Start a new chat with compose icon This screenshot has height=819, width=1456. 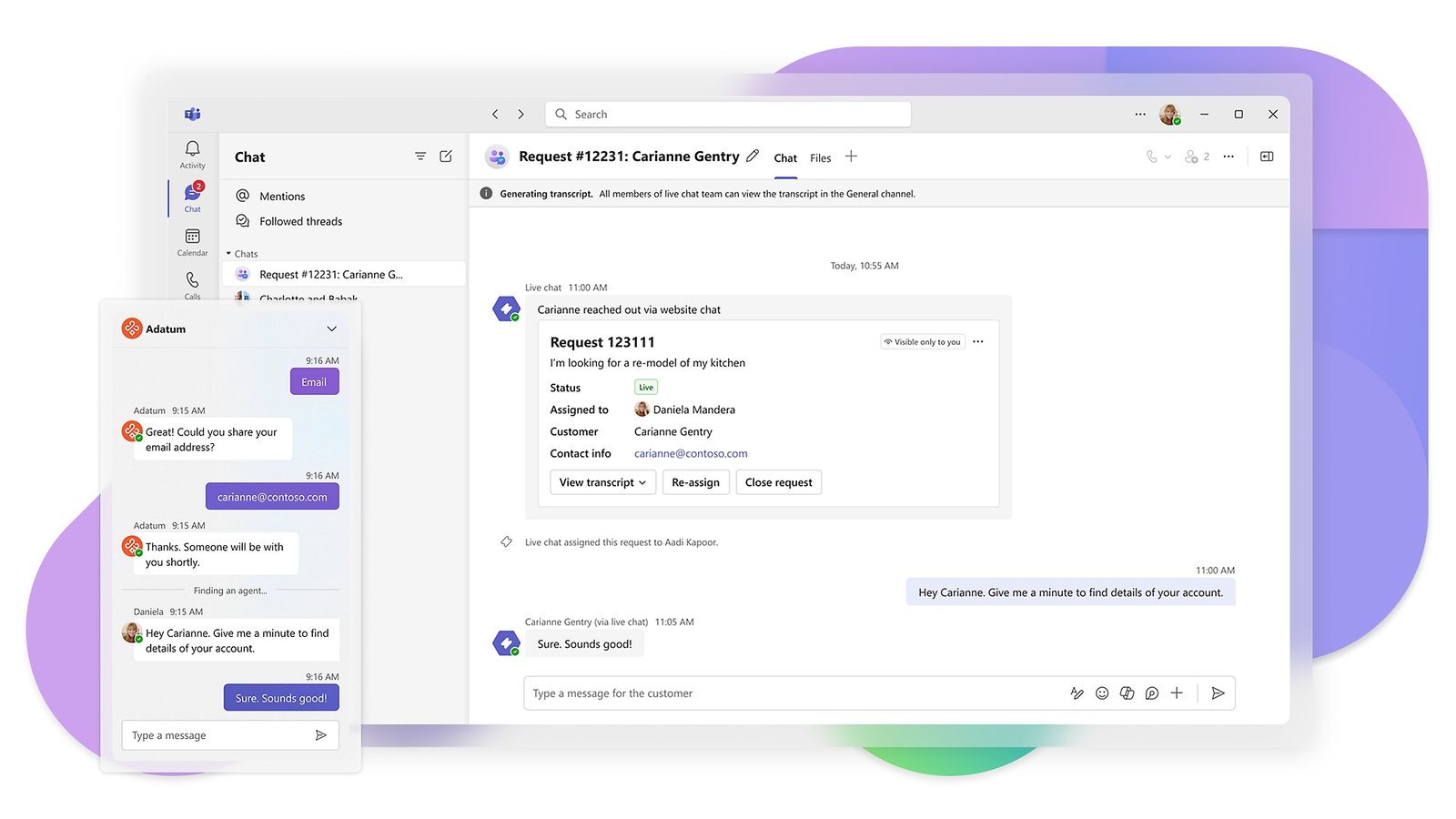coord(446,157)
